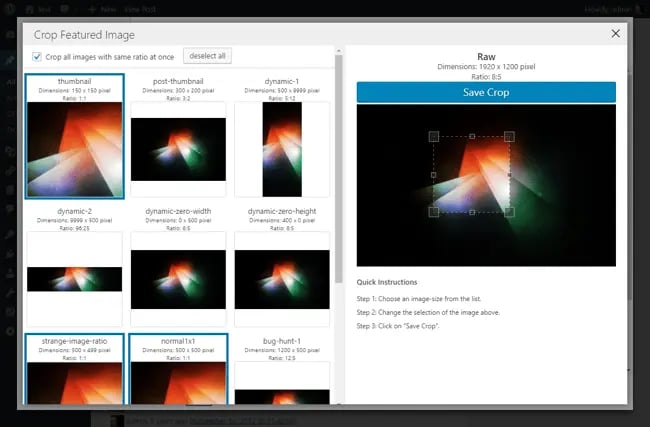Click the bottom-middle crop edge handle

pyautogui.click(x=471, y=212)
